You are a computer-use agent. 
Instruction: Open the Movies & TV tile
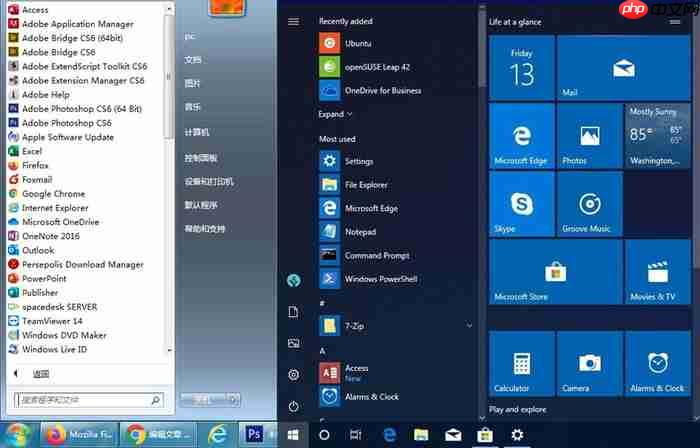click(x=658, y=272)
